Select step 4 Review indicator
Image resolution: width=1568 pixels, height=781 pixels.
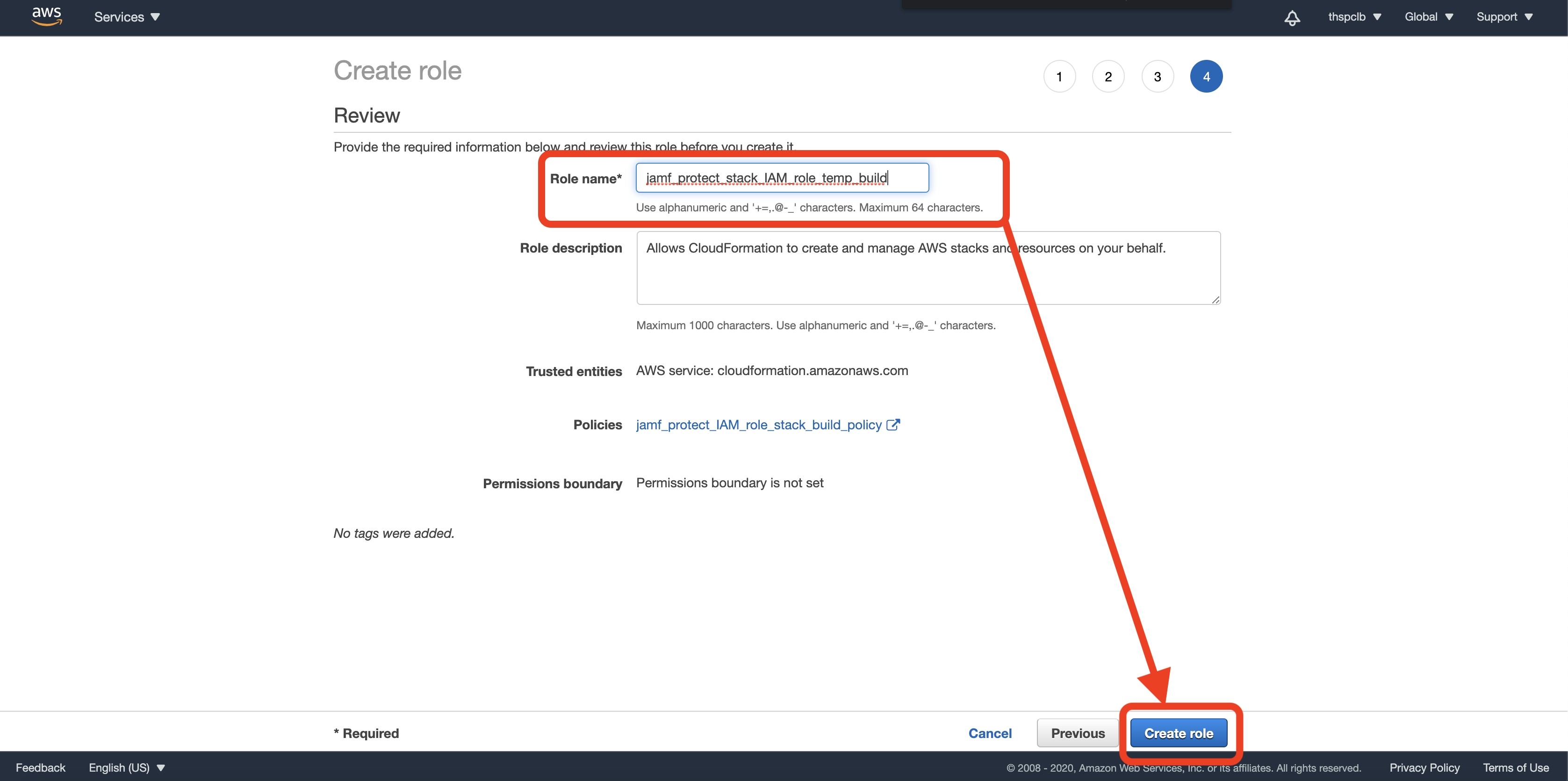(1206, 77)
